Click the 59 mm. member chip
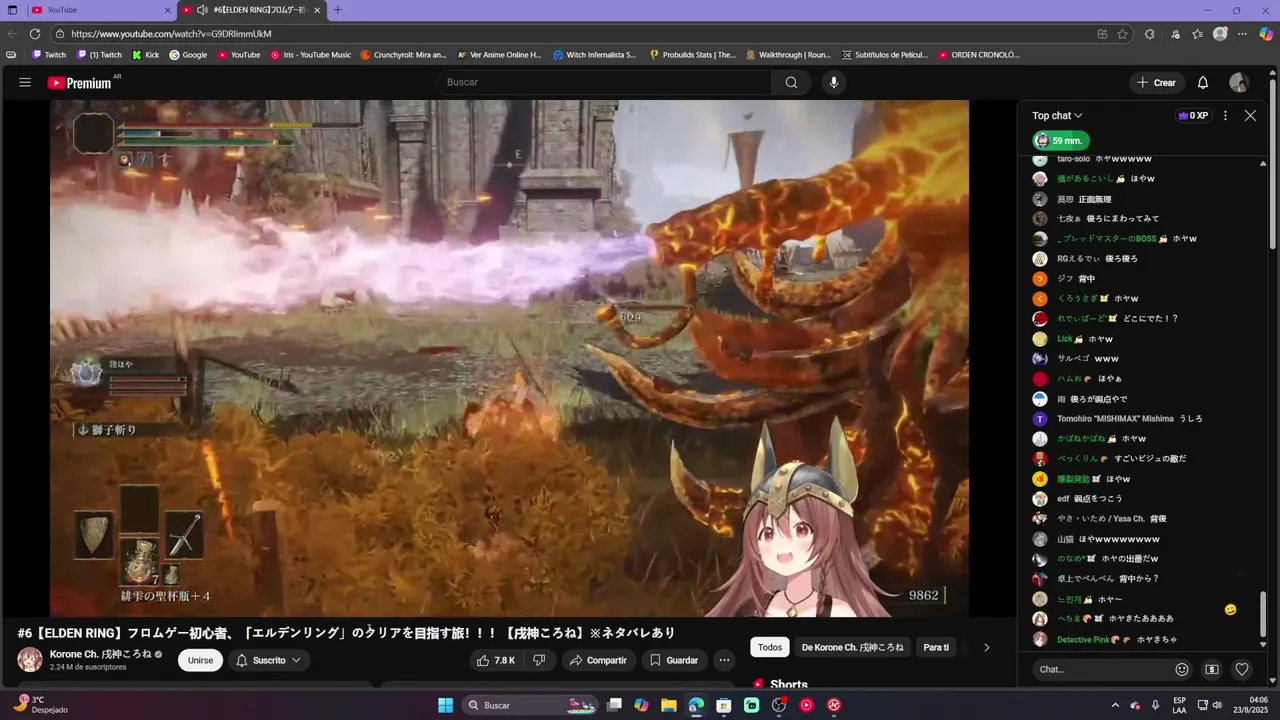This screenshot has height=720, width=1280. (1060, 141)
